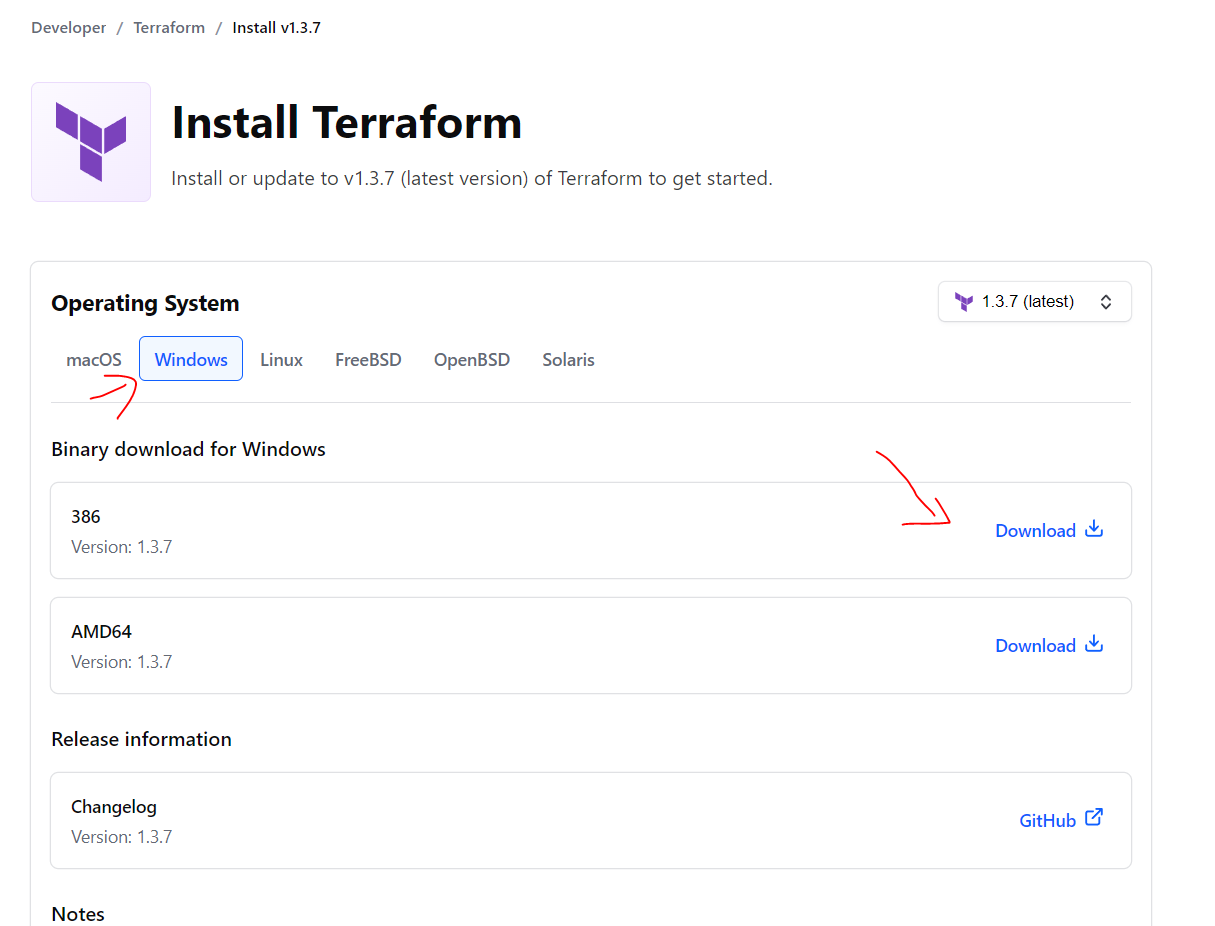
Task: Click the Changelog label
Action: tap(114, 806)
